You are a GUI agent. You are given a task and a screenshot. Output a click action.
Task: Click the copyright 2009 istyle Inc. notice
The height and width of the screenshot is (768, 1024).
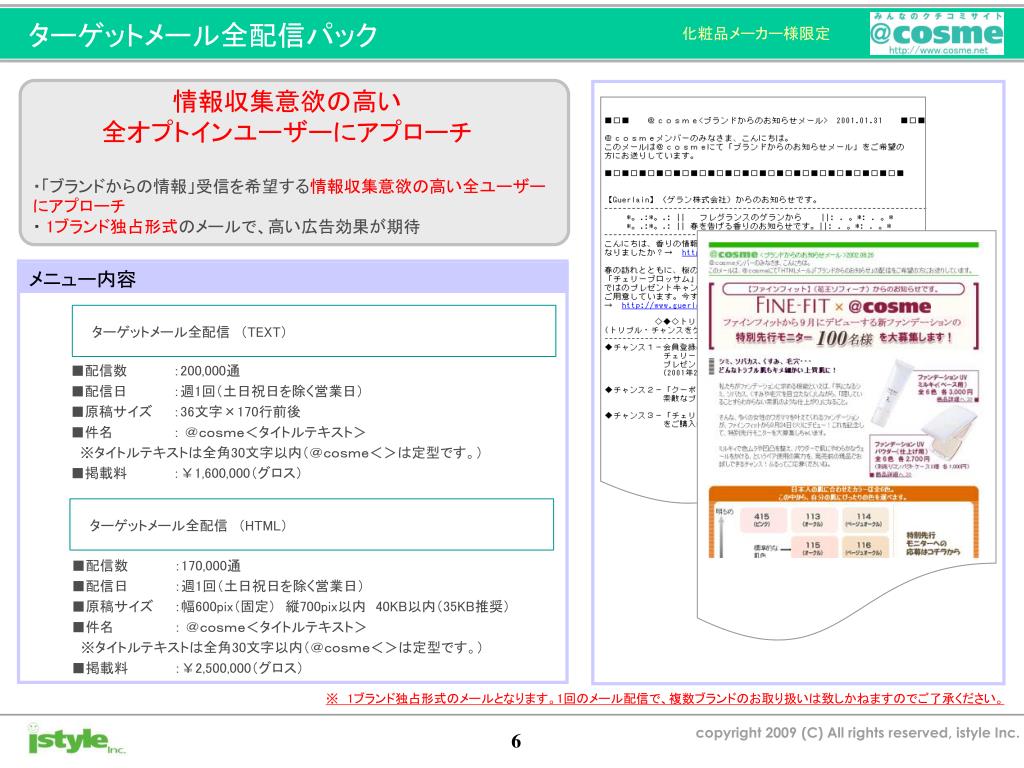(x=857, y=733)
